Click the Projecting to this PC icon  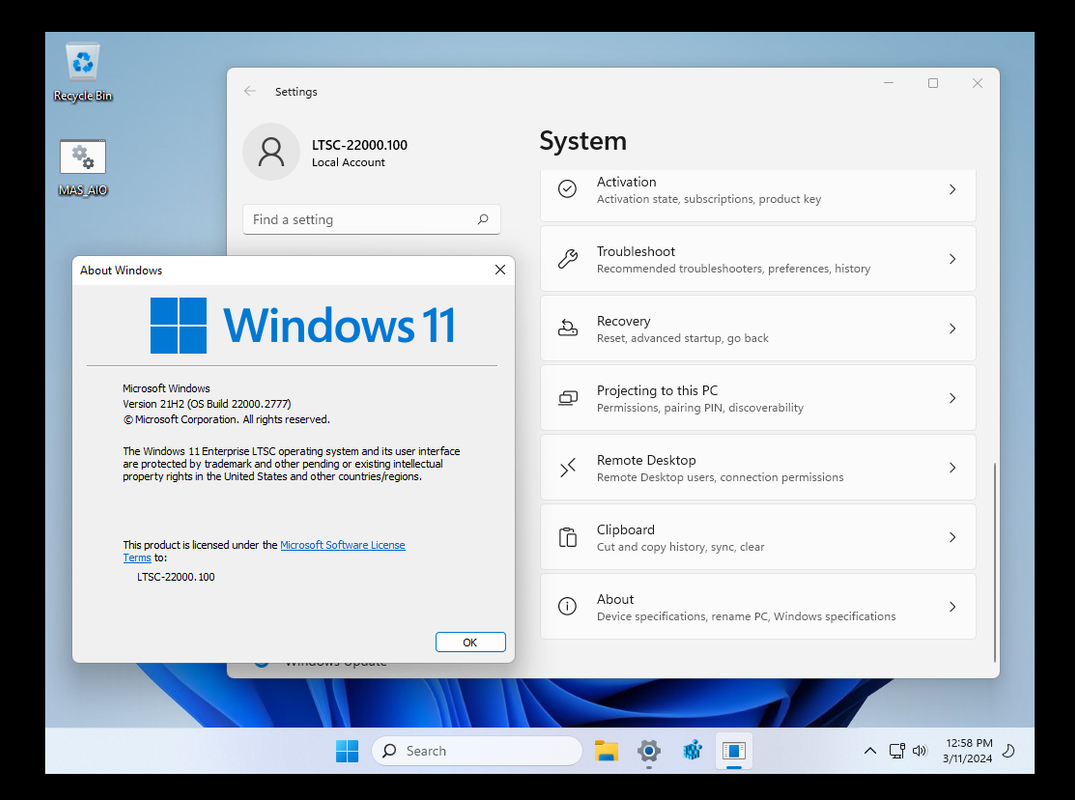point(567,398)
